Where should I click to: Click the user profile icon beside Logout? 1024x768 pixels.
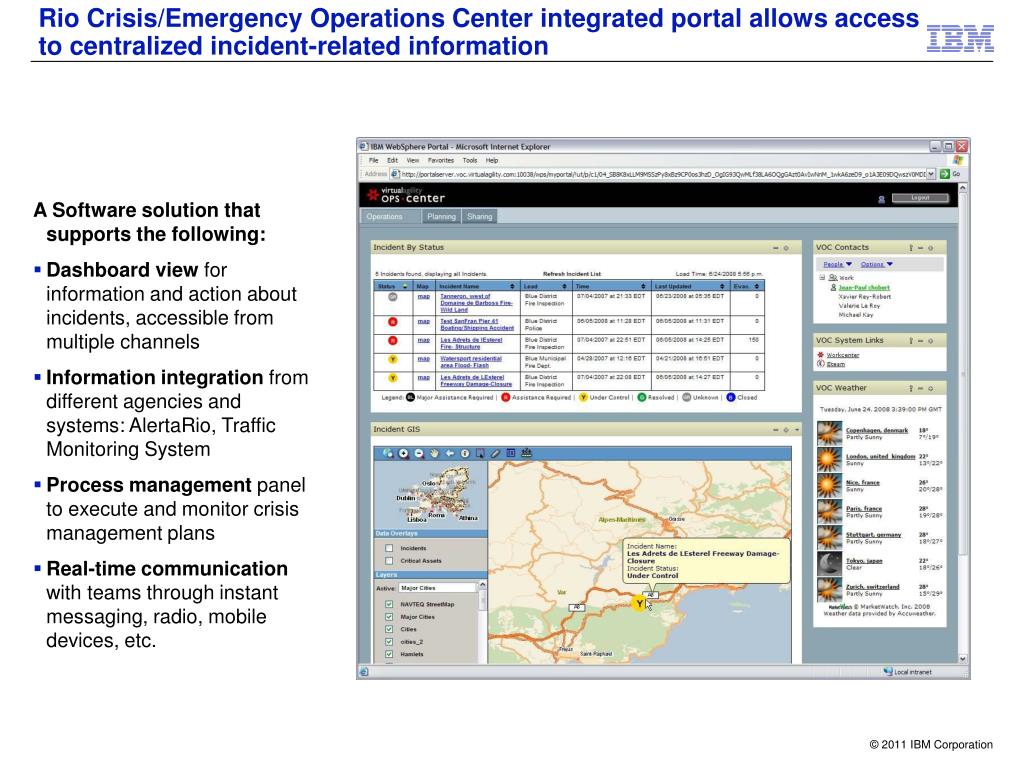pos(882,199)
